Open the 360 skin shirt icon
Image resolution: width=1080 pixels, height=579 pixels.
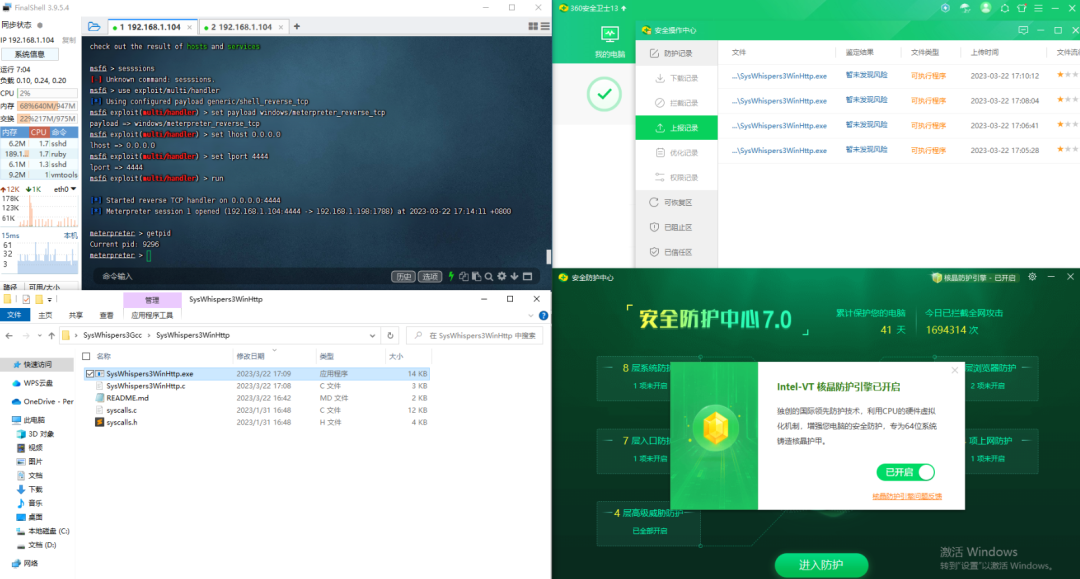[x=1021, y=8]
